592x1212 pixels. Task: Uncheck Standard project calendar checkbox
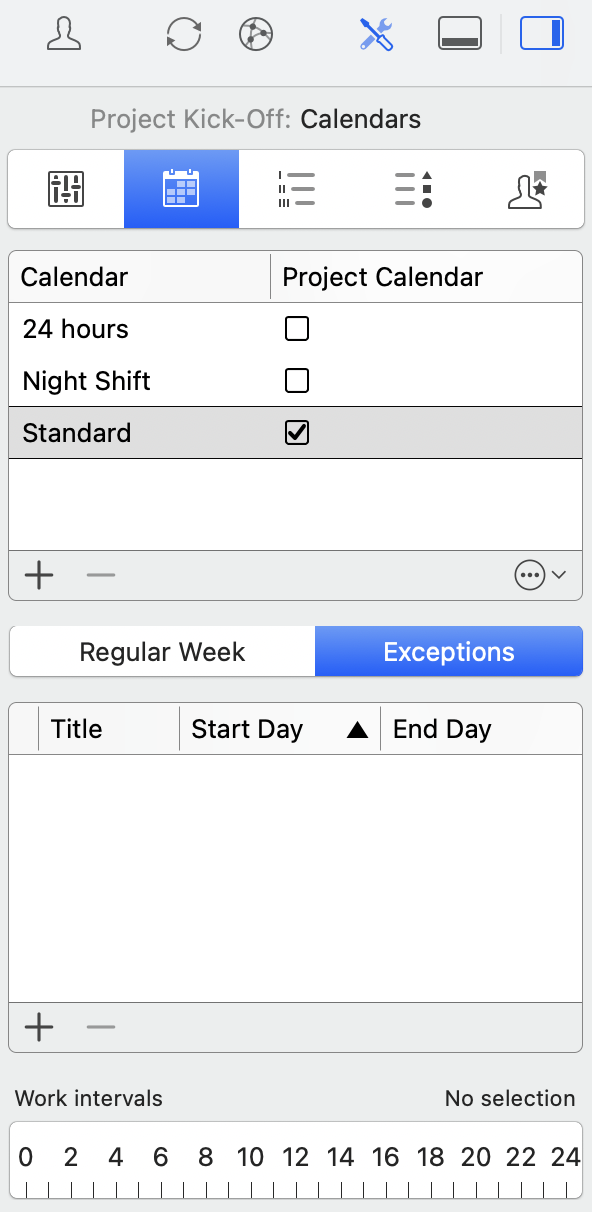point(296,432)
